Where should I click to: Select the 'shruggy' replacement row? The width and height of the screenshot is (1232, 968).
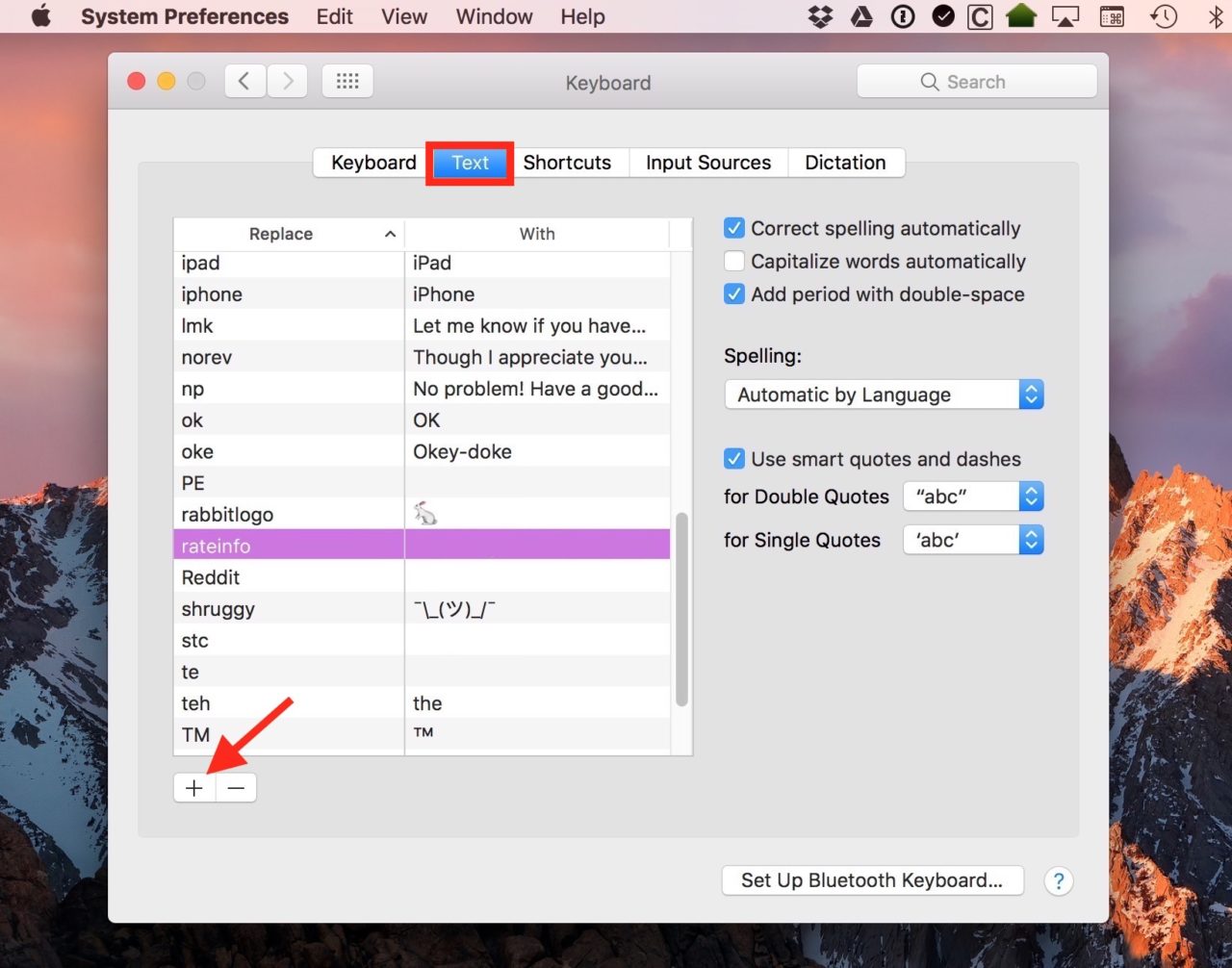point(422,609)
